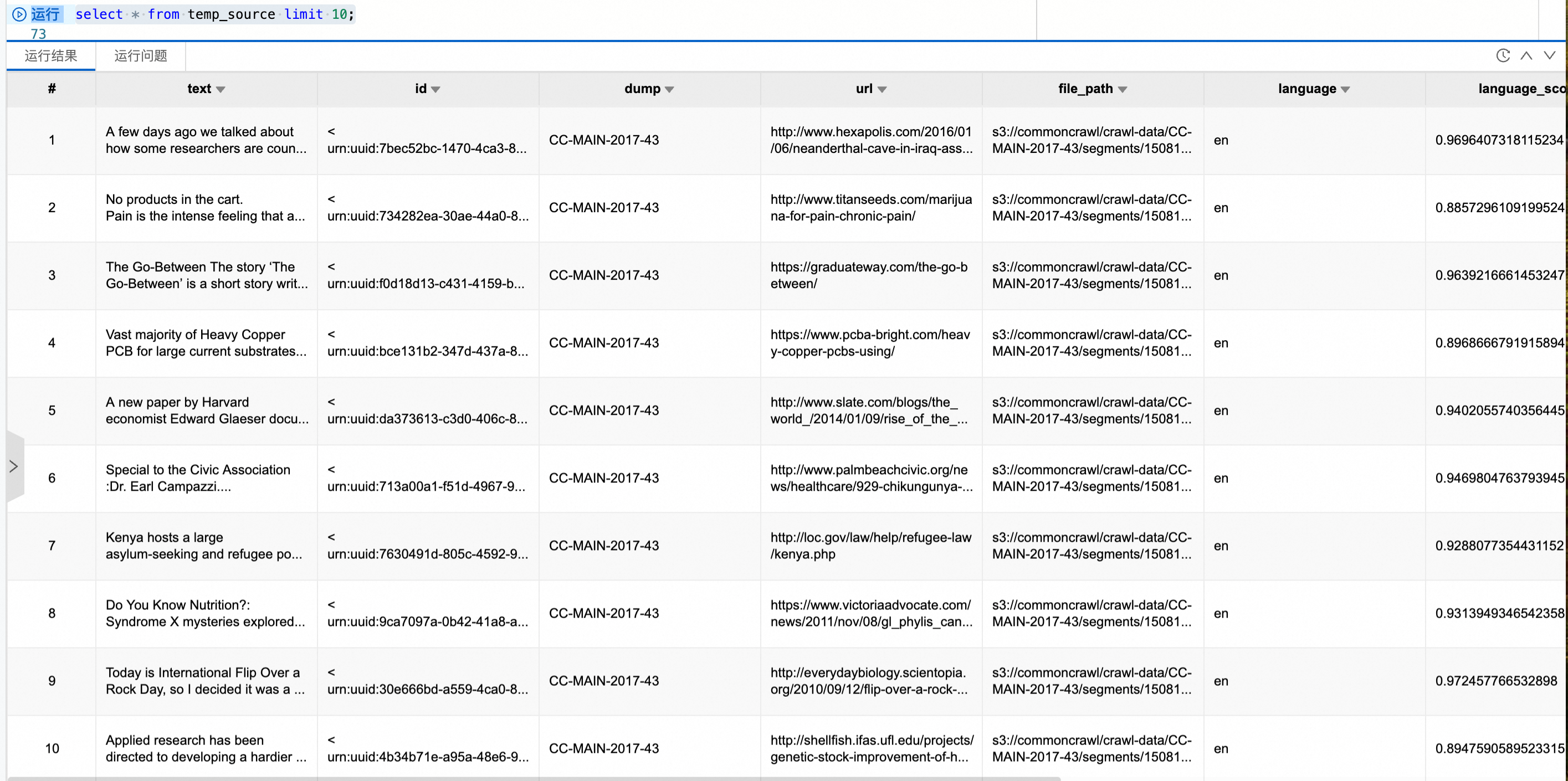Open the dump column dropdown arrow
Image resolution: width=1568 pixels, height=781 pixels.
pos(669,90)
